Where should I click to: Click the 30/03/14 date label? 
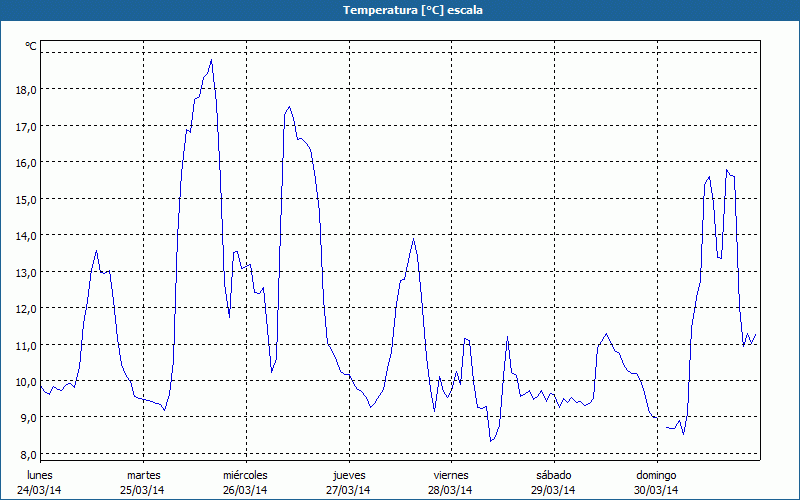click(x=656, y=490)
